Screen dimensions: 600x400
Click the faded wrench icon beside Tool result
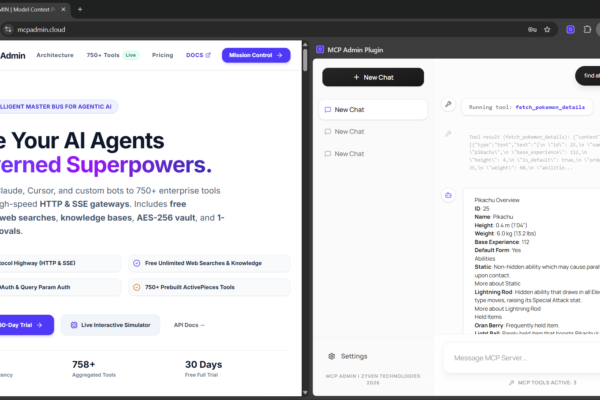pos(448,134)
